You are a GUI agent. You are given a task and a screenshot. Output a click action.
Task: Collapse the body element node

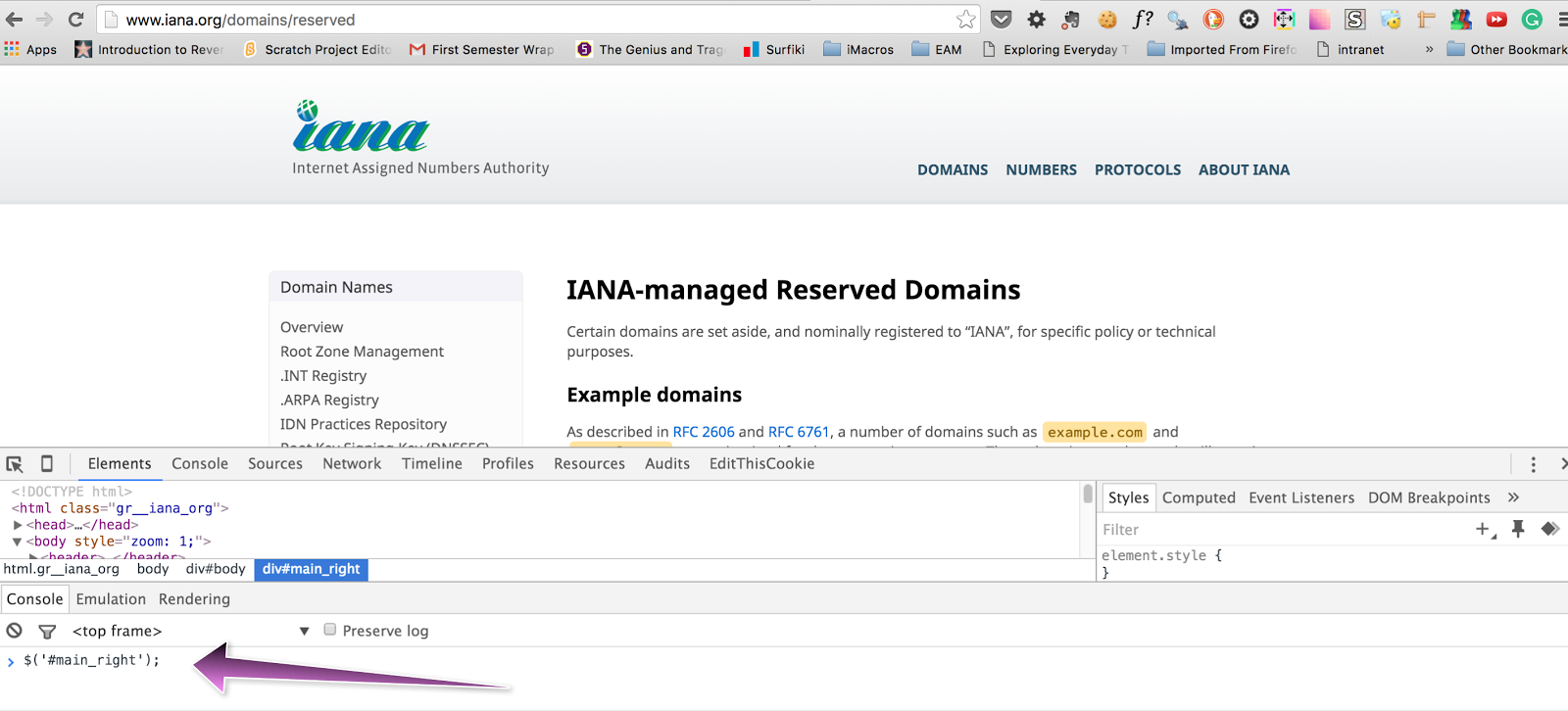click(17, 542)
